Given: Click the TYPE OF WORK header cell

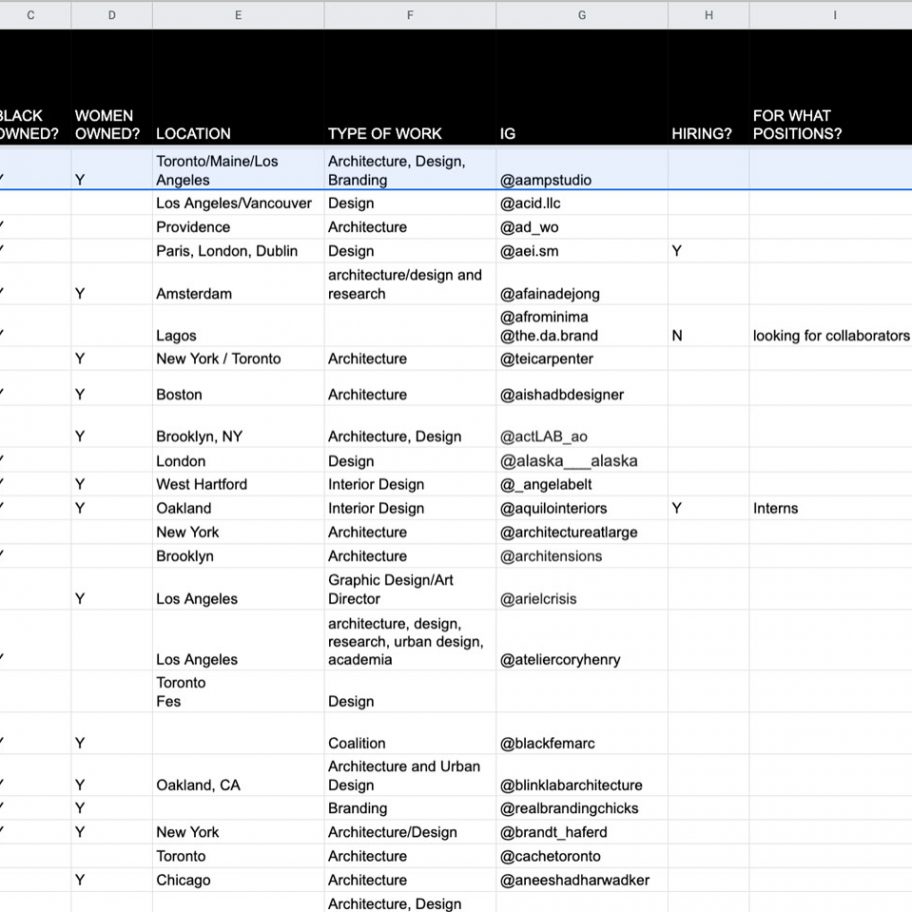Looking at the screenshot, I should click(x=410, y=87).
